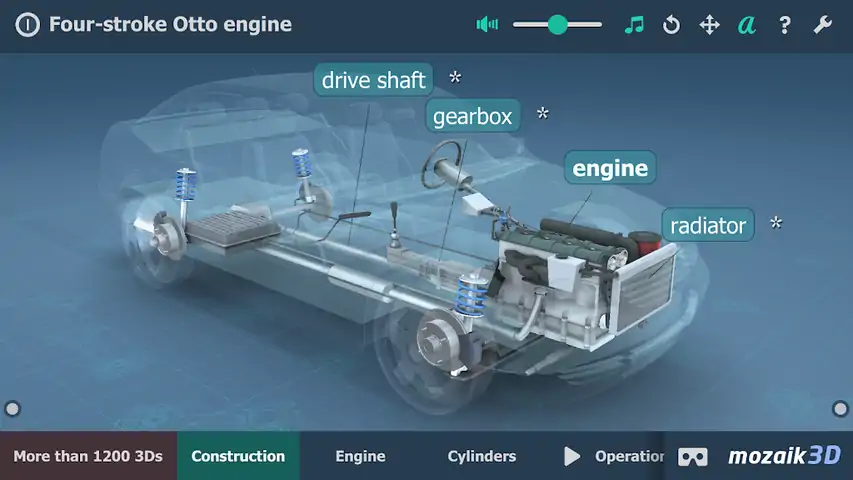
Task: Open help with question mark icon
Action: pyautogui.click(x=785, y=25)
